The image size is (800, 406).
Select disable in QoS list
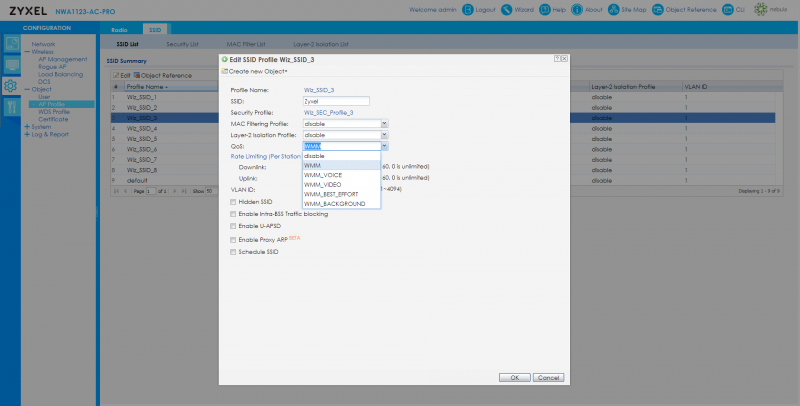tap(341, 156)
